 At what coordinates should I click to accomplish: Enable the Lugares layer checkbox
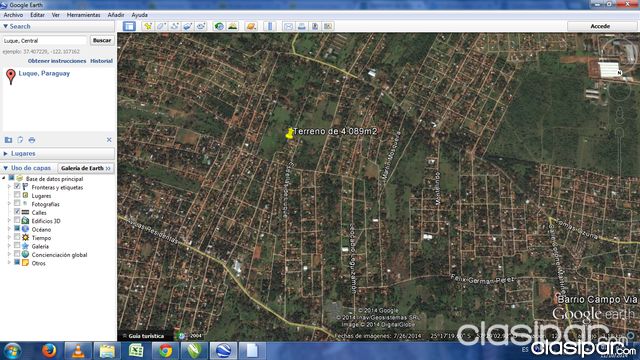17,195
